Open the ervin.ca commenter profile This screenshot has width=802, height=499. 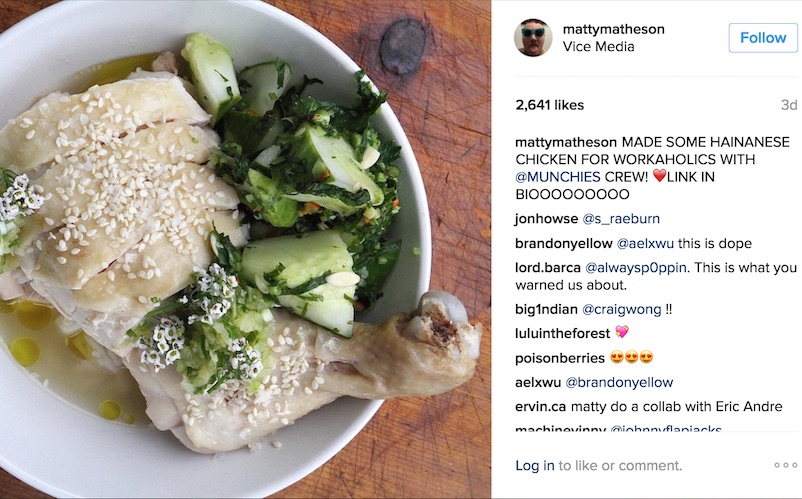pos(540,407)
